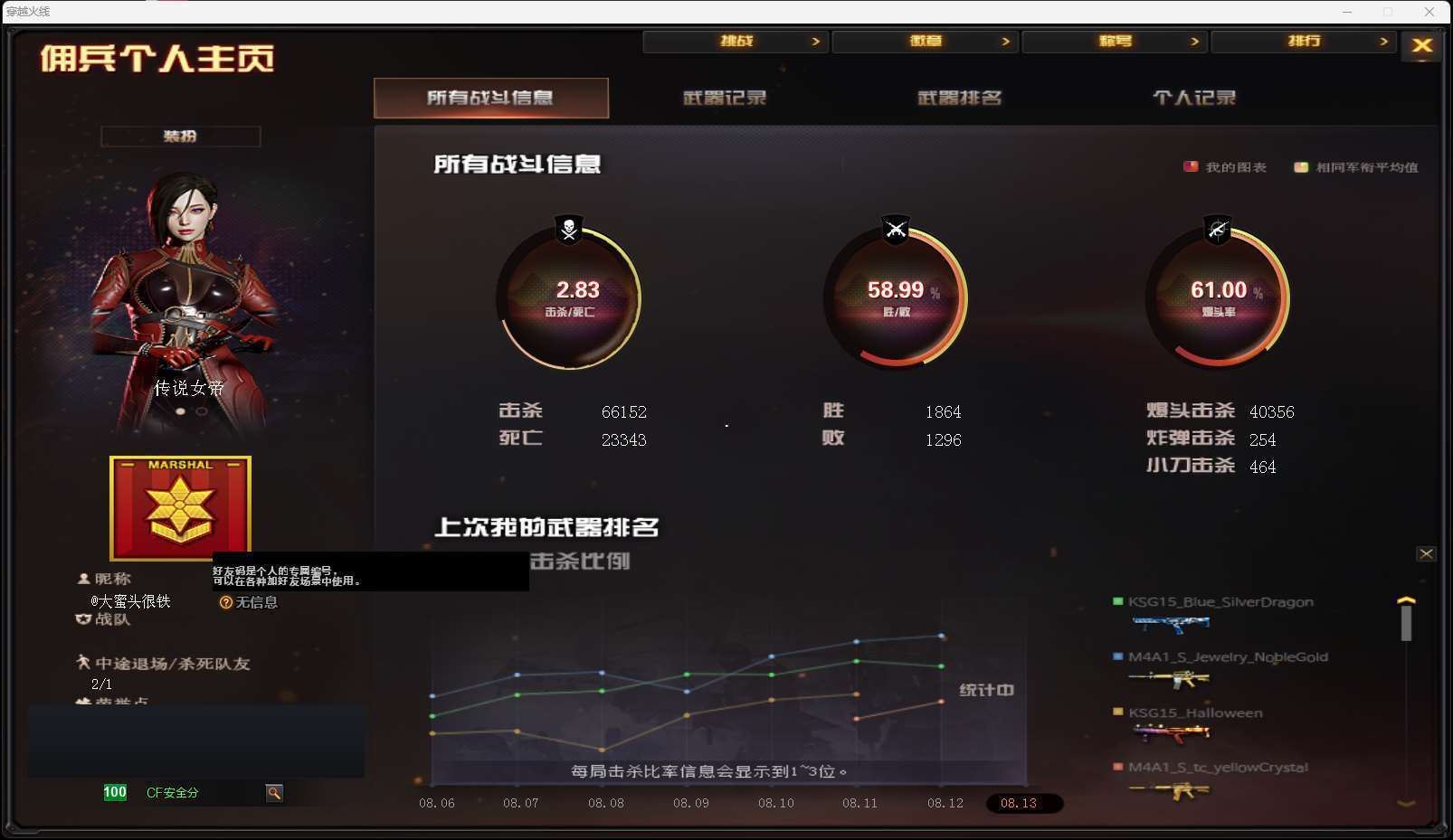Click the crossed rifles icon above the win rate
The width and height of the screenshot is (1453, 840).
(896, 230)
